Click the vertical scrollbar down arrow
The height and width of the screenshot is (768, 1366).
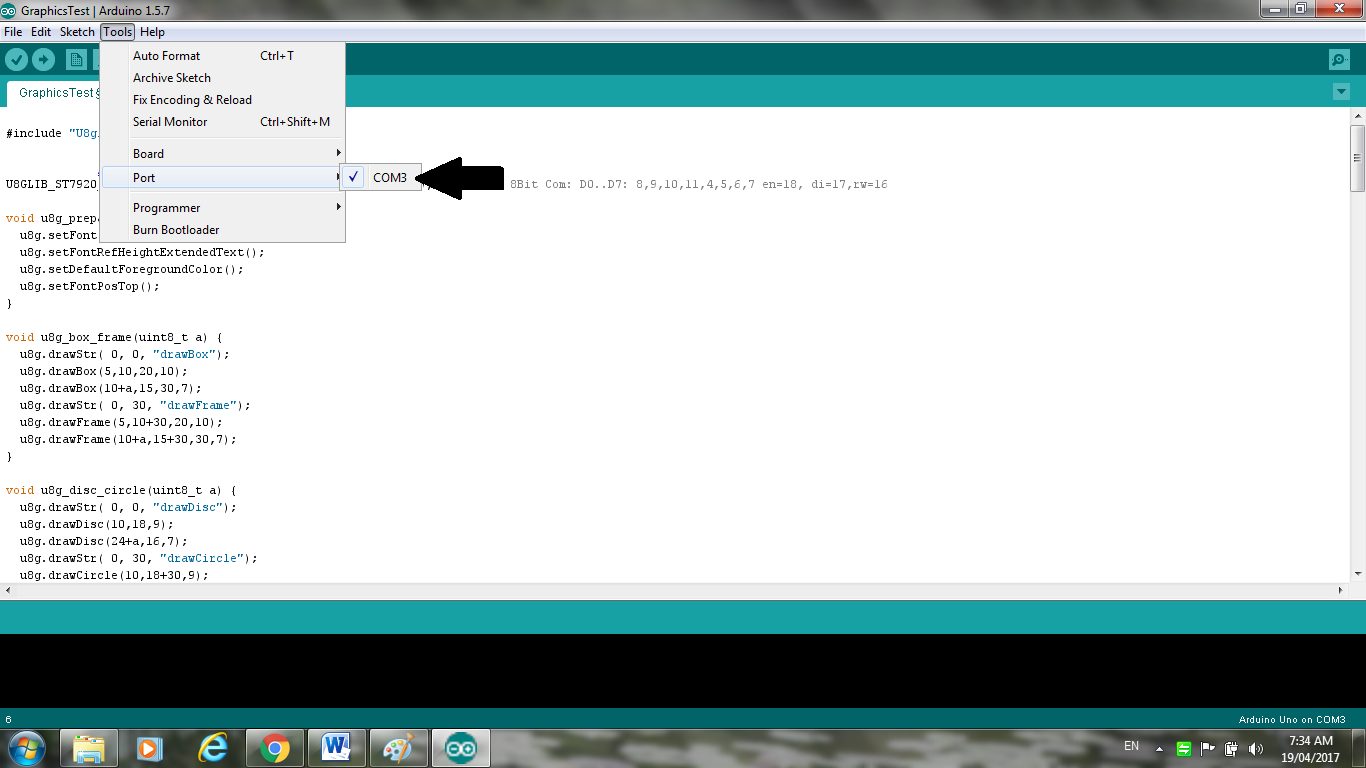coord(1357,574)
